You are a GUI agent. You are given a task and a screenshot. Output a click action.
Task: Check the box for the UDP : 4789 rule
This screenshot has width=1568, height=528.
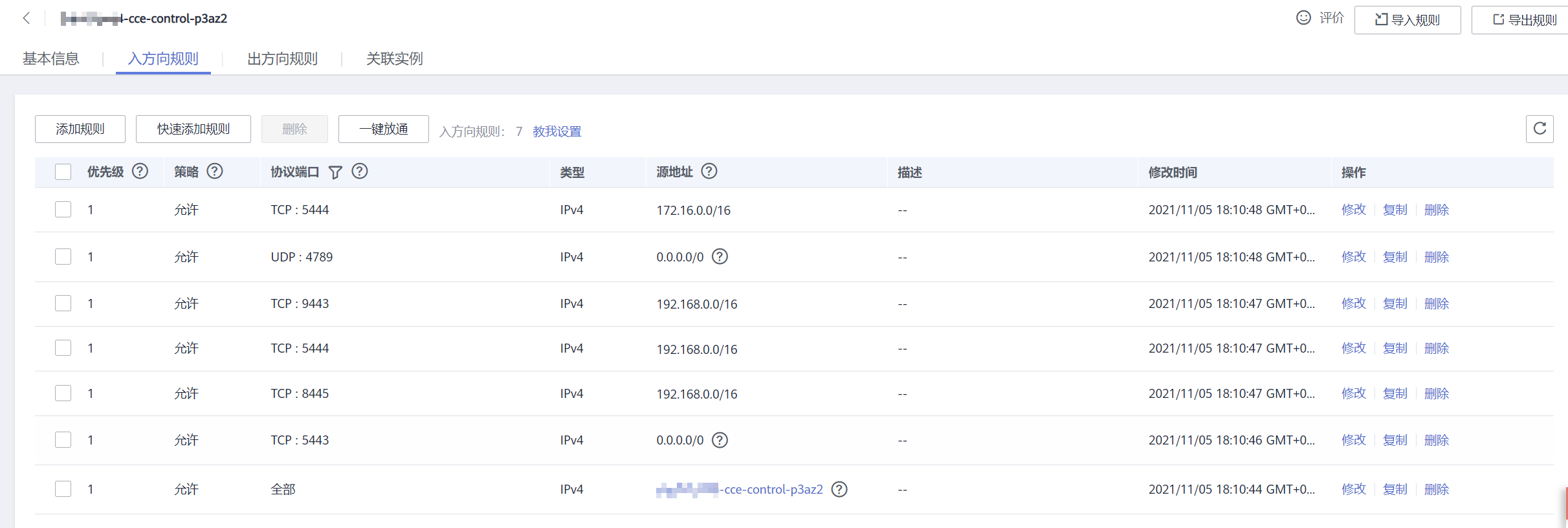tap(63, 257)
